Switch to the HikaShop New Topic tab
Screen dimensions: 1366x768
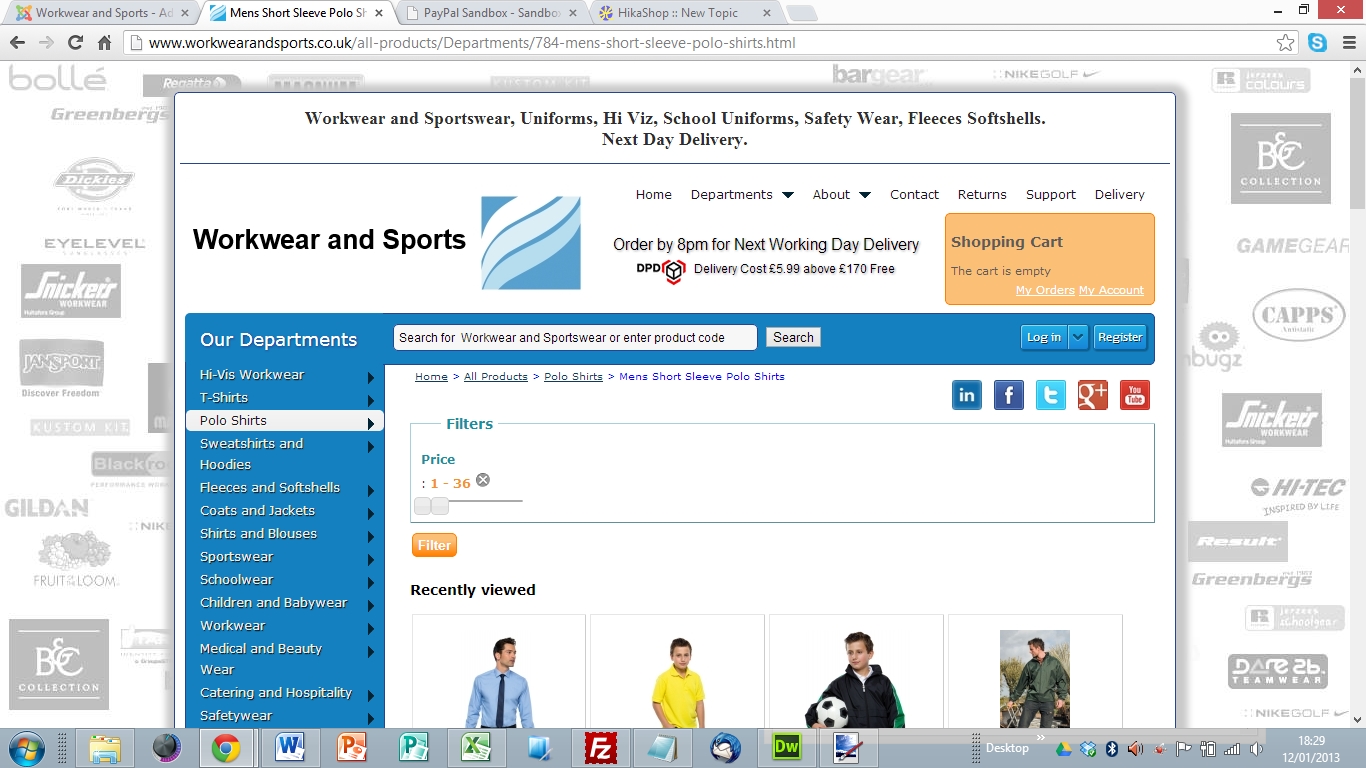click(684, 13)
